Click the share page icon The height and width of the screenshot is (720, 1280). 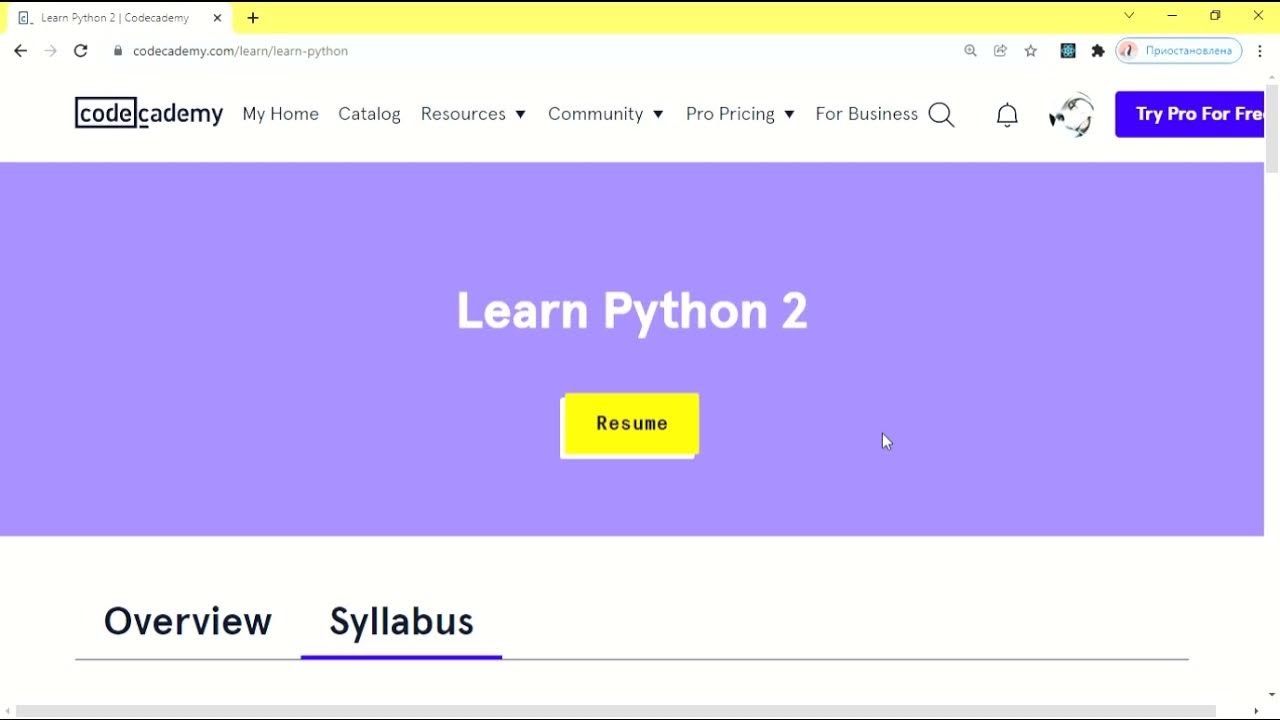coord(1000,51)
